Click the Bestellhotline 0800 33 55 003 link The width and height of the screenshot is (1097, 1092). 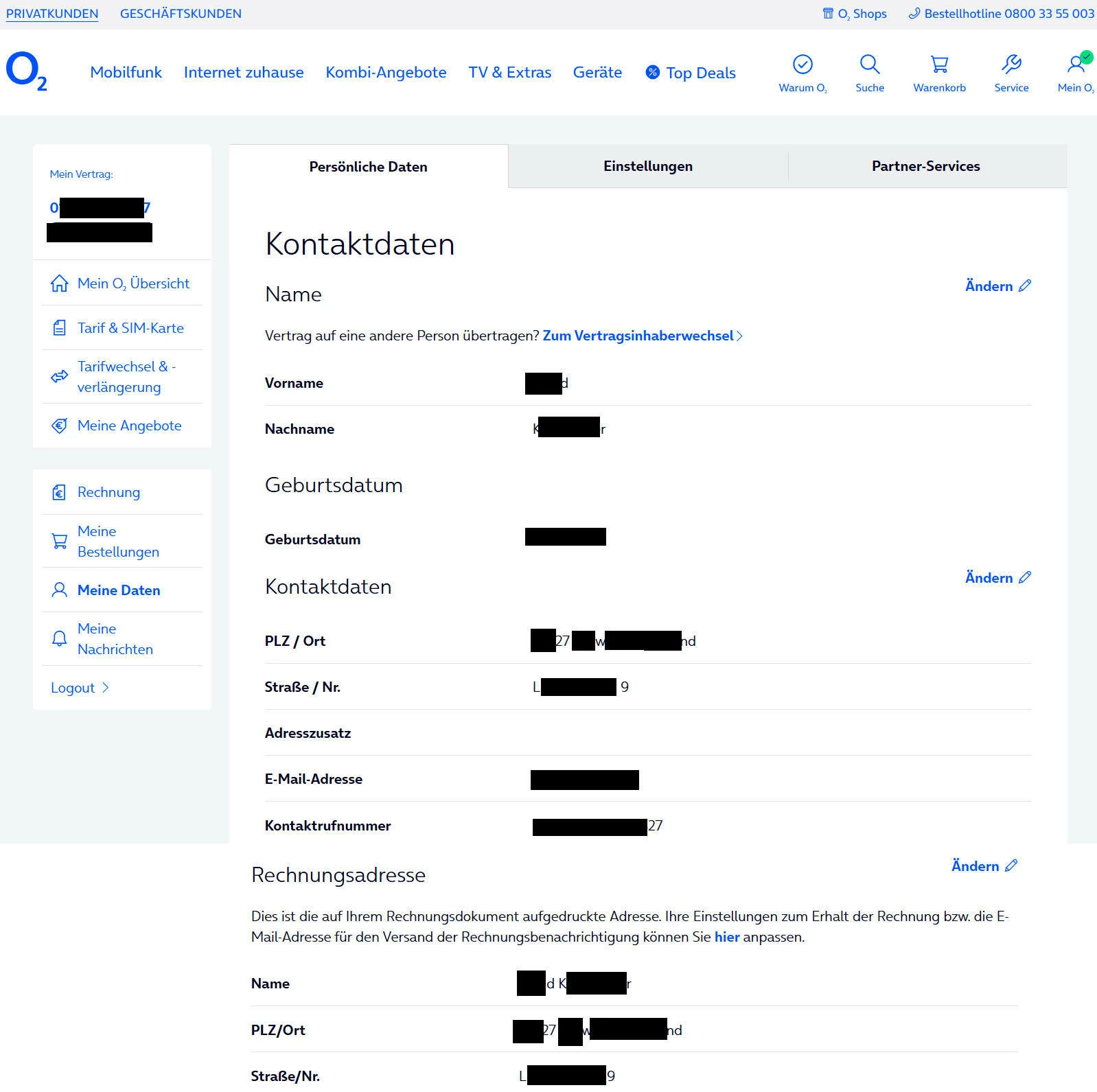pos(1002,14)
